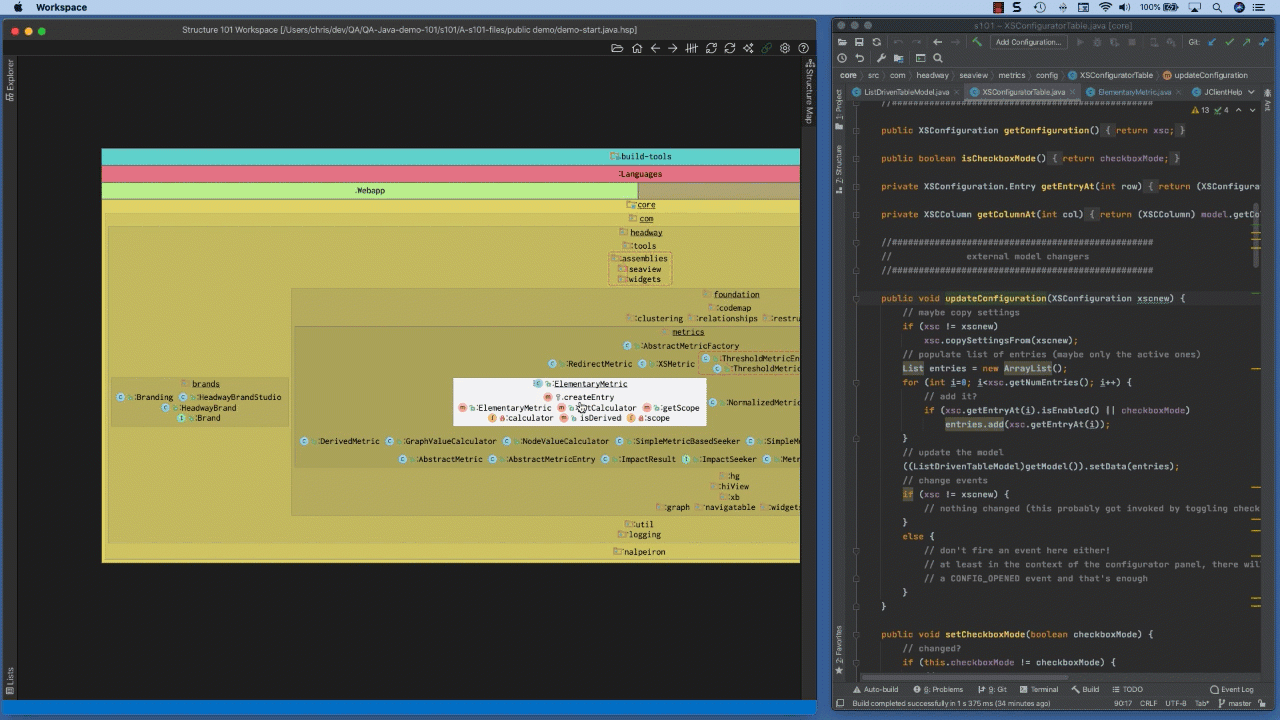Click the help question mark icon
This screenshot has width=1280, height=720.
point(803,48)
